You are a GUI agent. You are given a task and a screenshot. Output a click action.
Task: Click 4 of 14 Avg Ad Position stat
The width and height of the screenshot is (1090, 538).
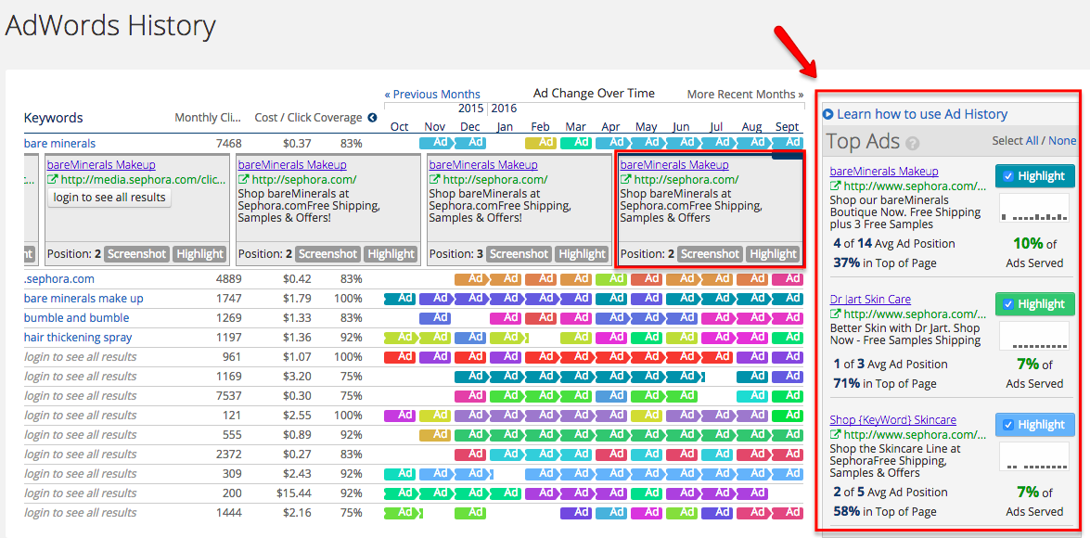pyautogui.click(x=893, y=243)
